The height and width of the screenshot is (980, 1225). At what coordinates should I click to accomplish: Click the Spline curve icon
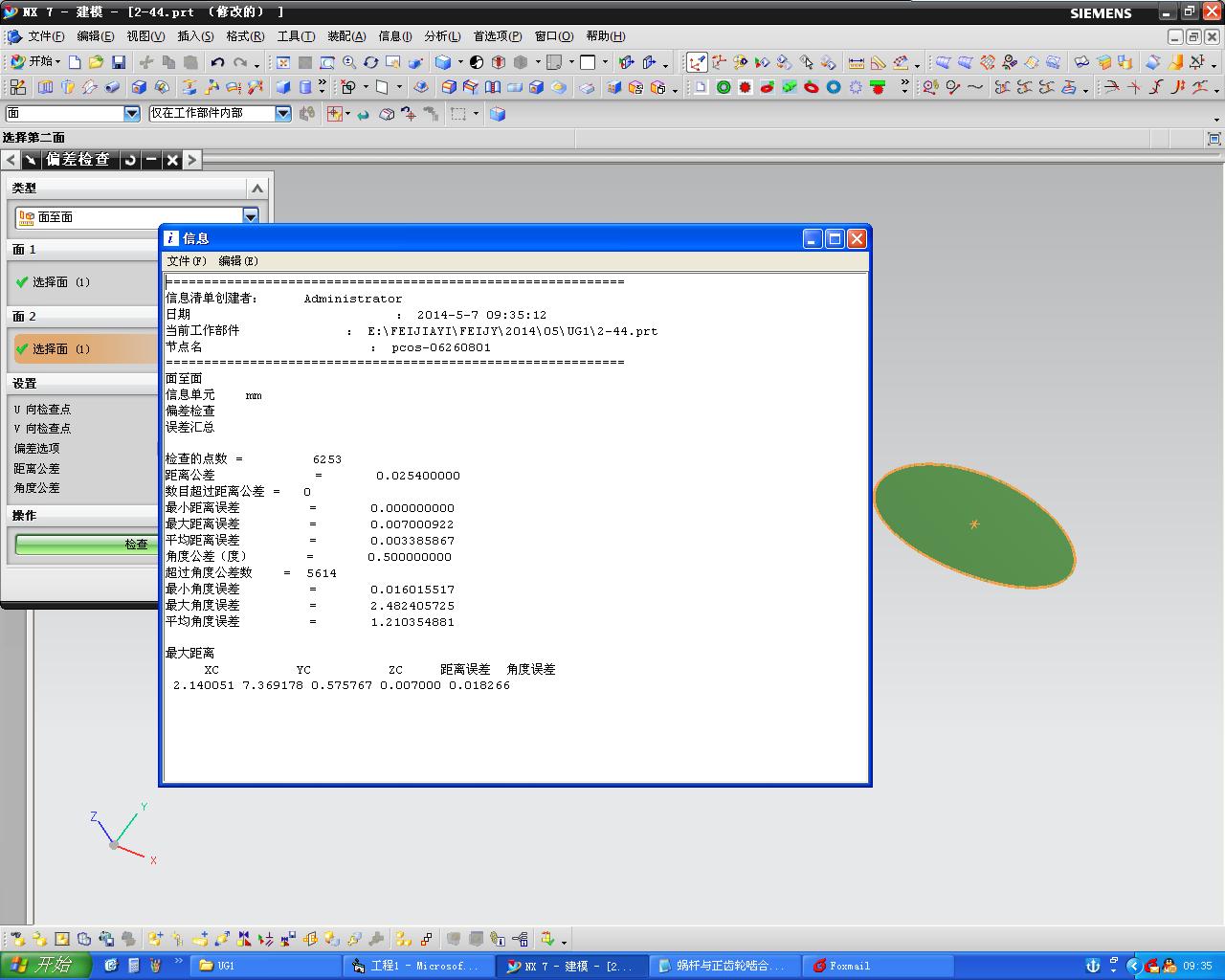click(x=975, y=87)
